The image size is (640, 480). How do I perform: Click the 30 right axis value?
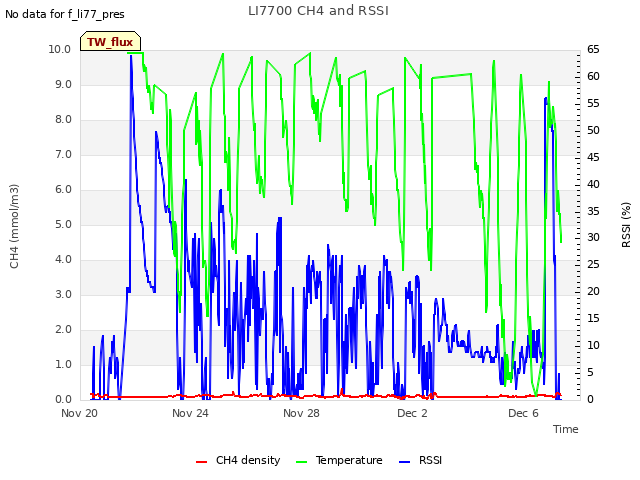(x=593, y=238)
